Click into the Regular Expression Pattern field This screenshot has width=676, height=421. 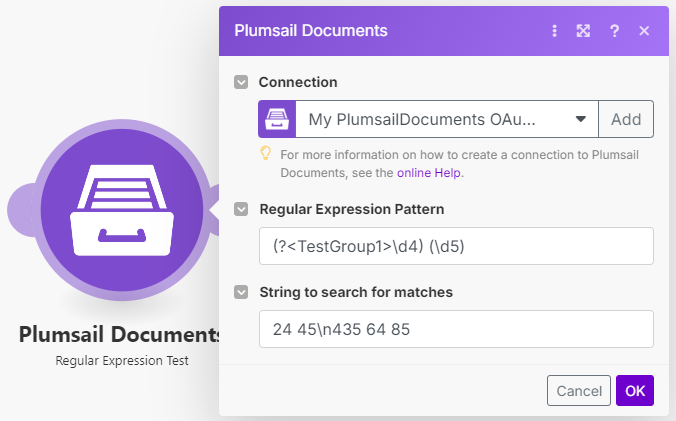(x=456, y=246)
